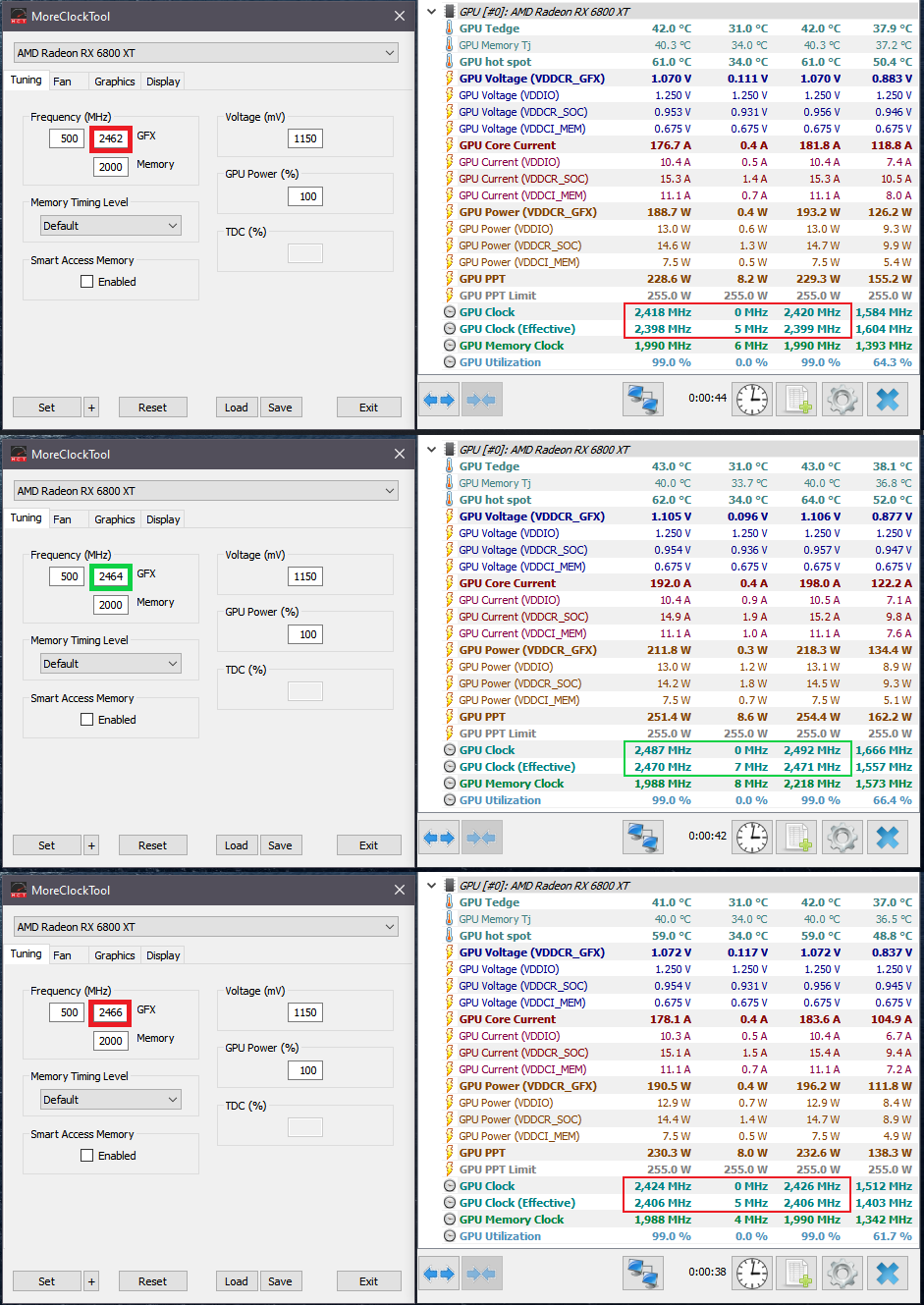The width and height of the screenshot is (924, 1305).
Task: Open Memory Timing Level dropdown, 2464 GFX window
Action: click(x=111, y=664)
